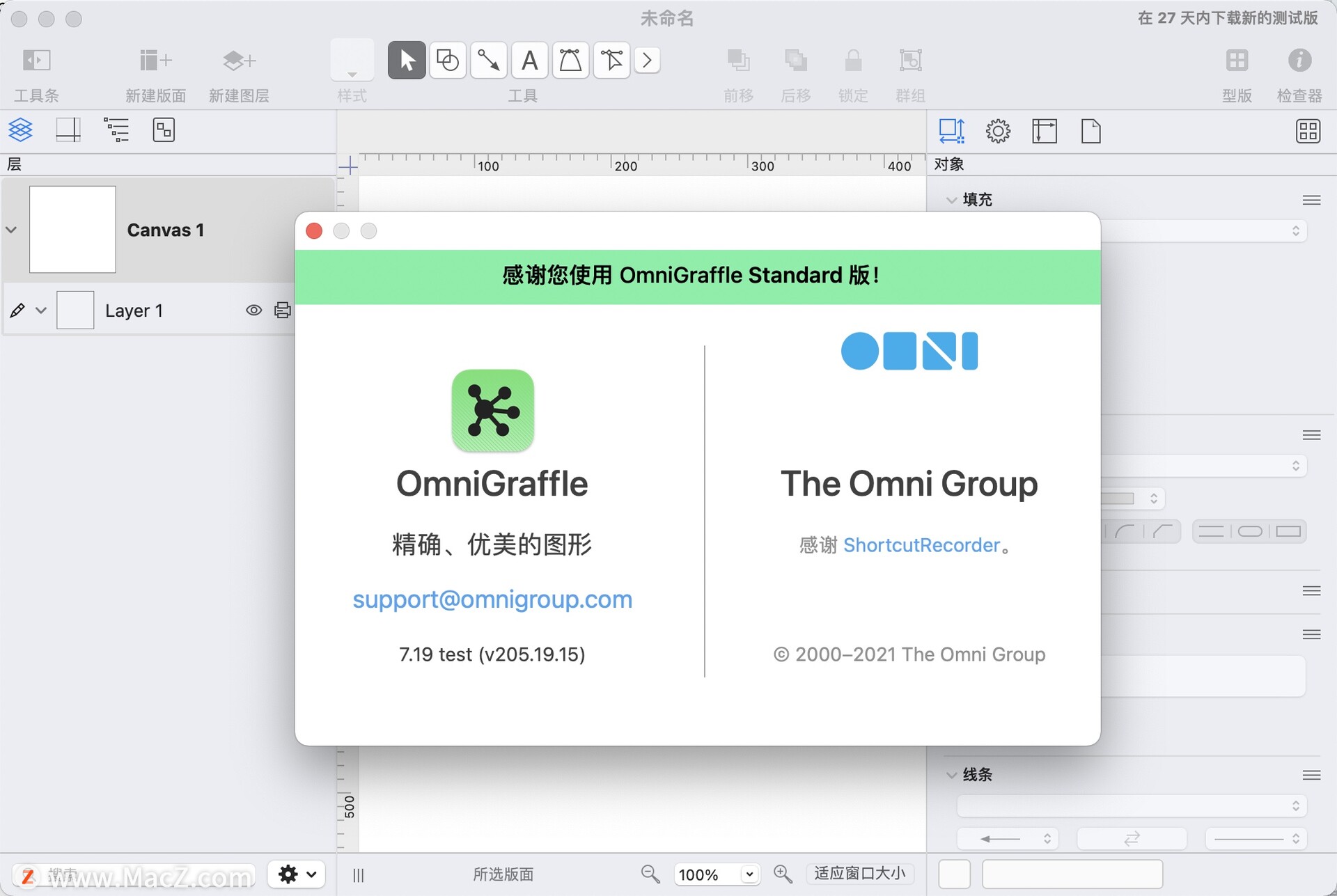Open the 线条 section options menu
1337x896 pixels.
click(x=1311, y=775)
